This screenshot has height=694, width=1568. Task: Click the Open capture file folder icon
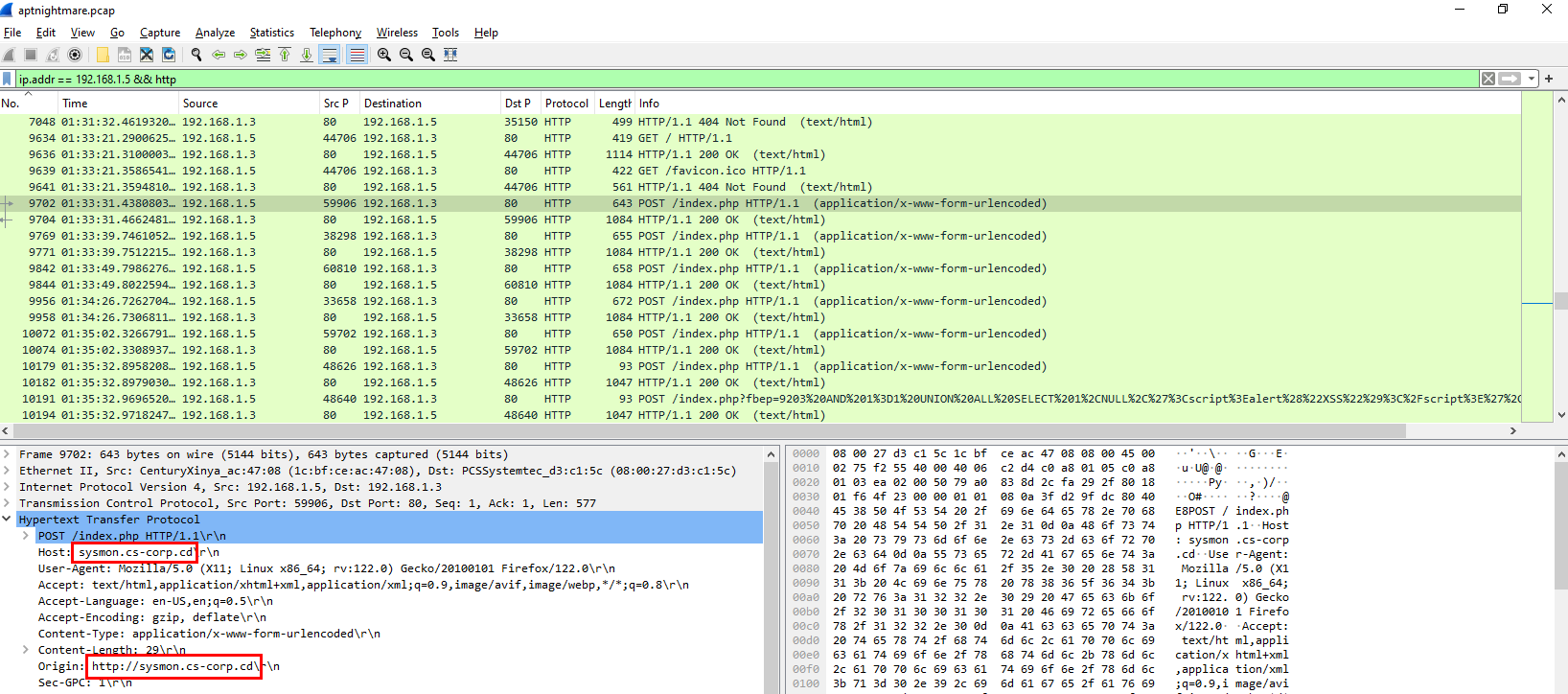(x=102, y=55)
